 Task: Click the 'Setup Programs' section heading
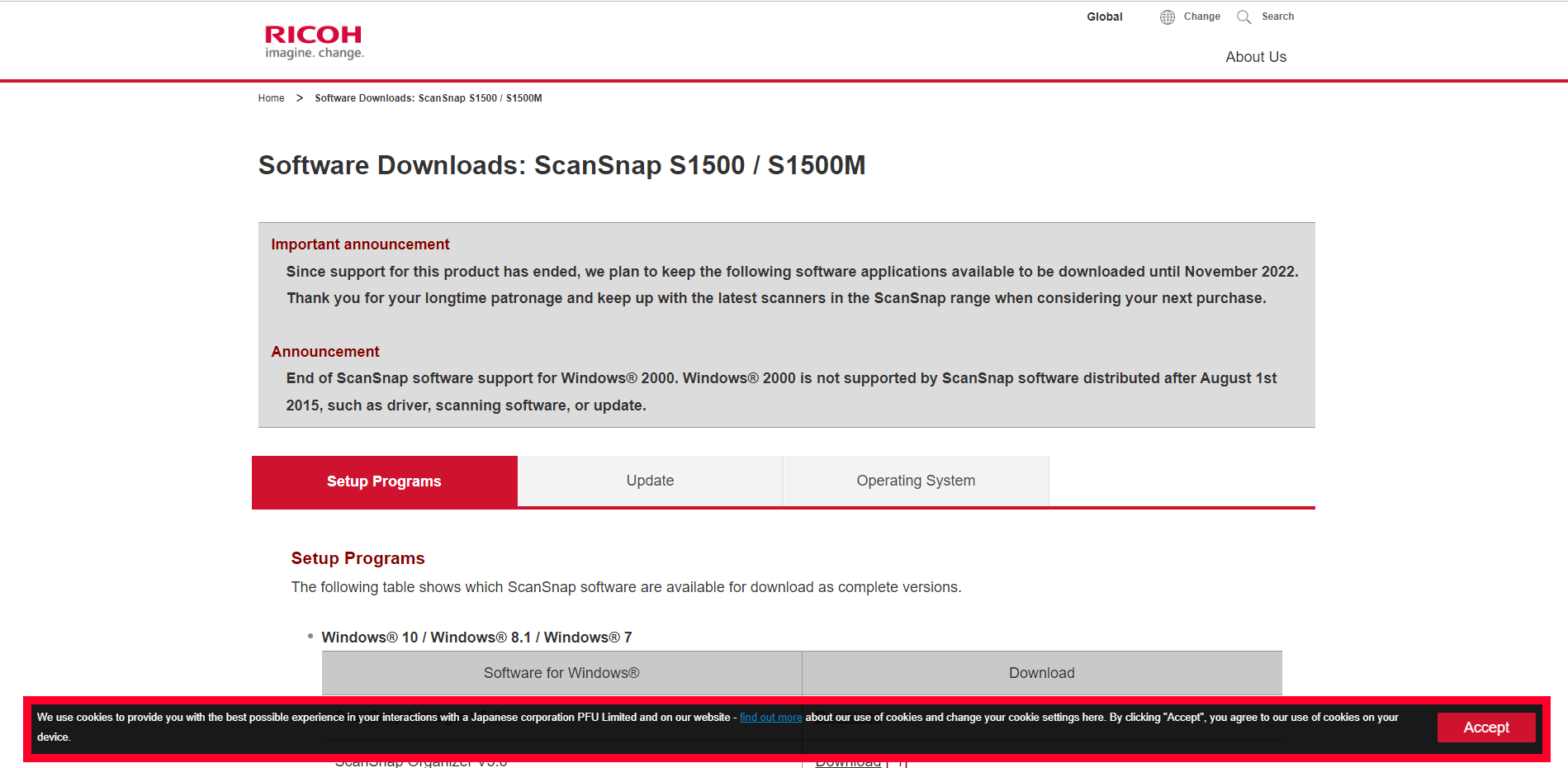358,558
